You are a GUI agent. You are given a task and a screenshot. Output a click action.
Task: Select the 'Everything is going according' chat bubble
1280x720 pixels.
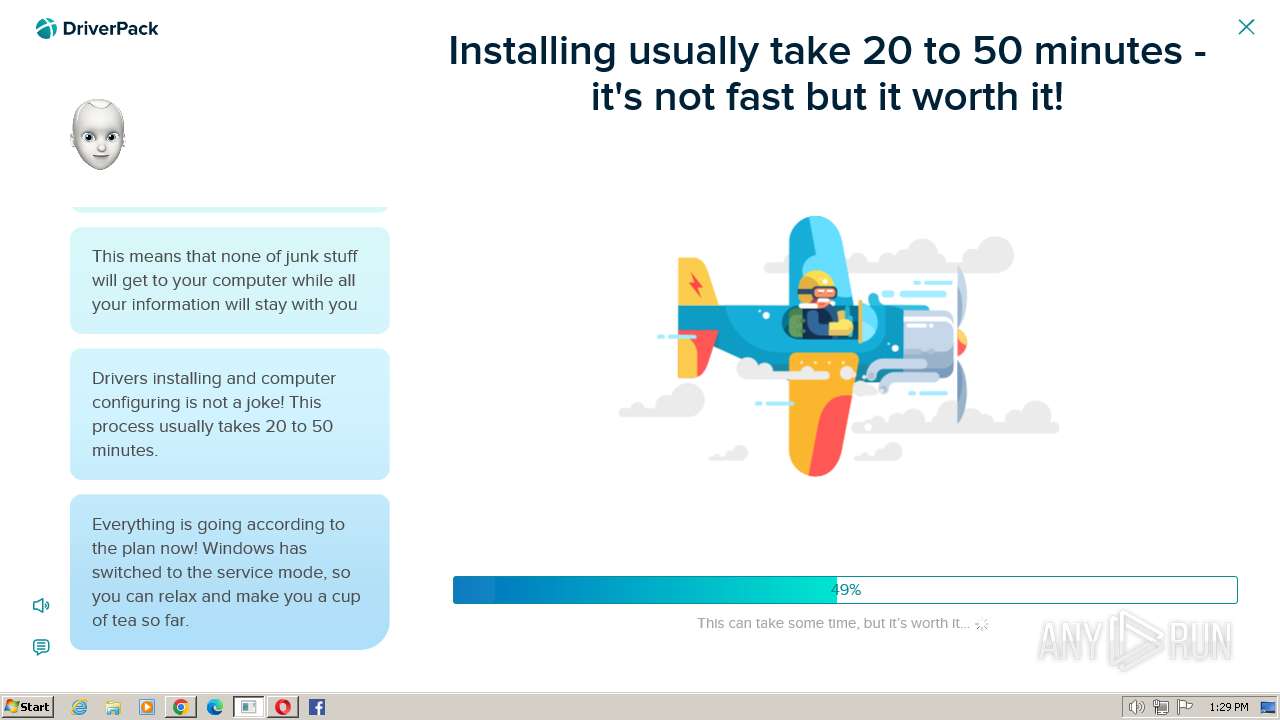coord(229,572)
